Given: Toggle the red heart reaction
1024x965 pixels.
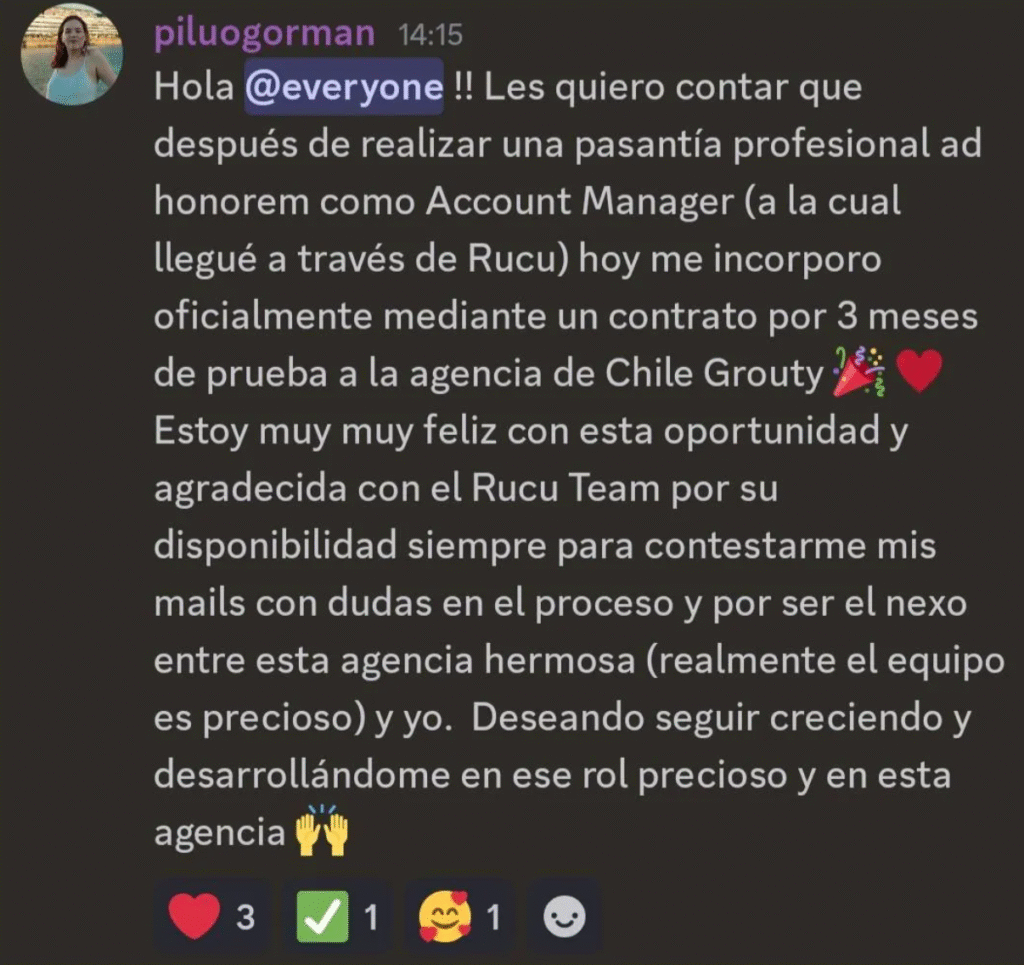Looking at the screenshot, I should pyautogui.click(x=212, y=917).
